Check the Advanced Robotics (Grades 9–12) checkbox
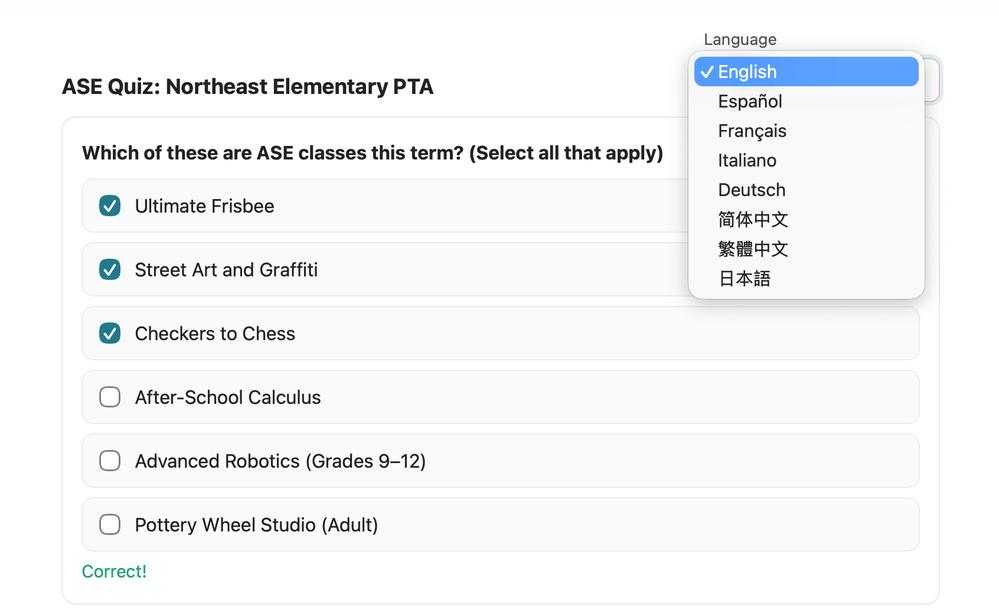Screen dimensions: 999x613 point(110,461)
